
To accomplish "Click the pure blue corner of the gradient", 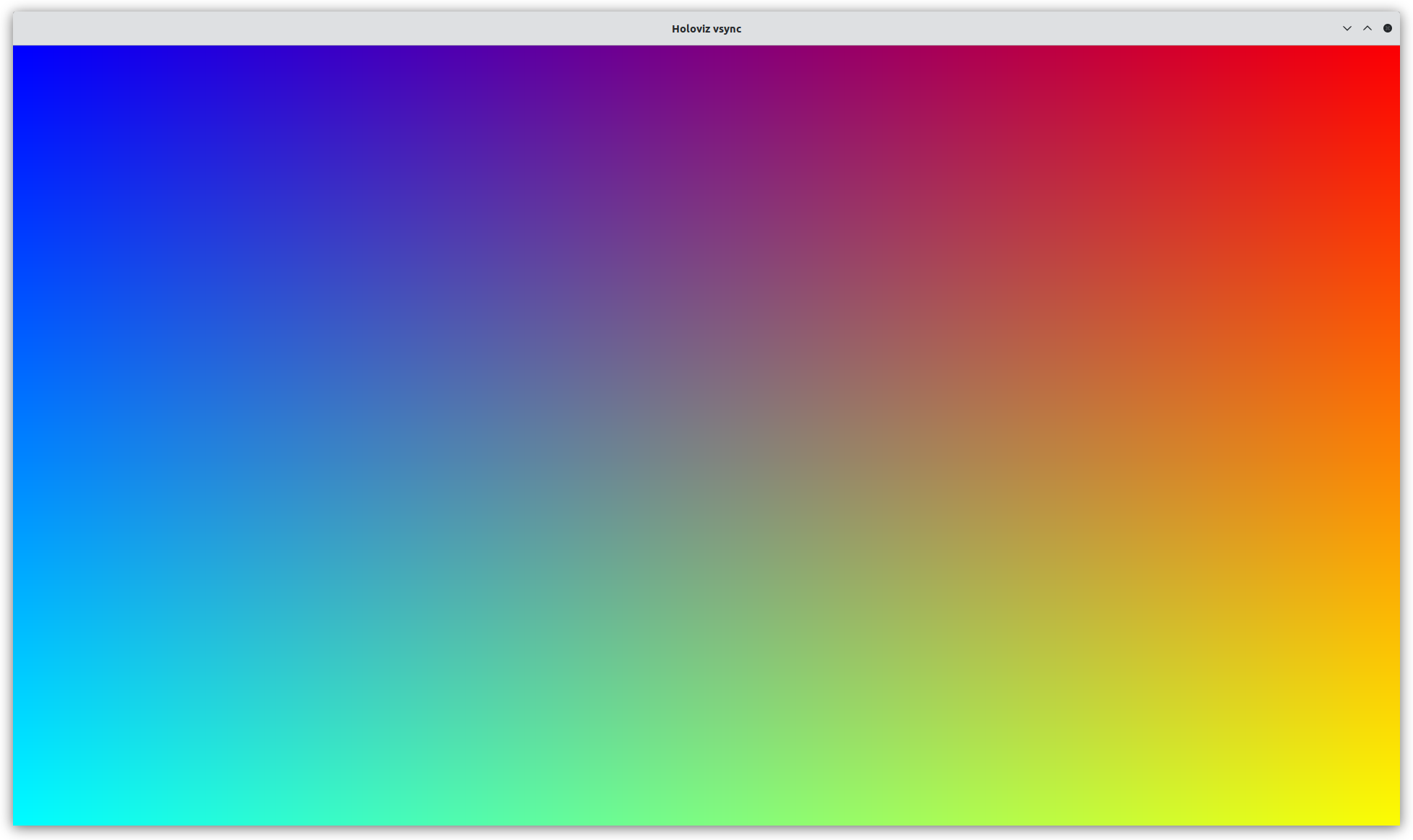I will 22,54.
